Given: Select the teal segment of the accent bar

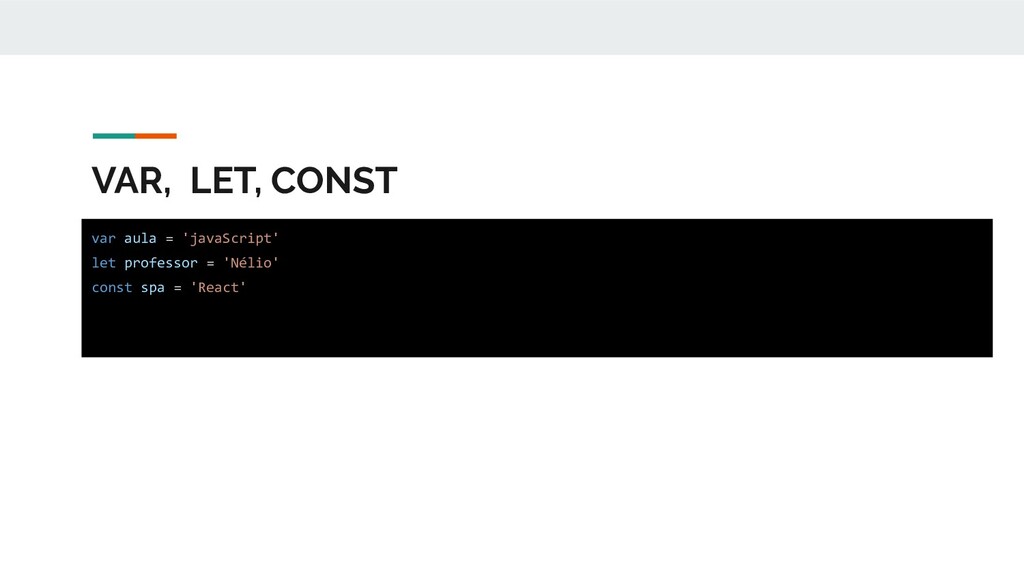Looking at the screenshot, I should point(114,136).
